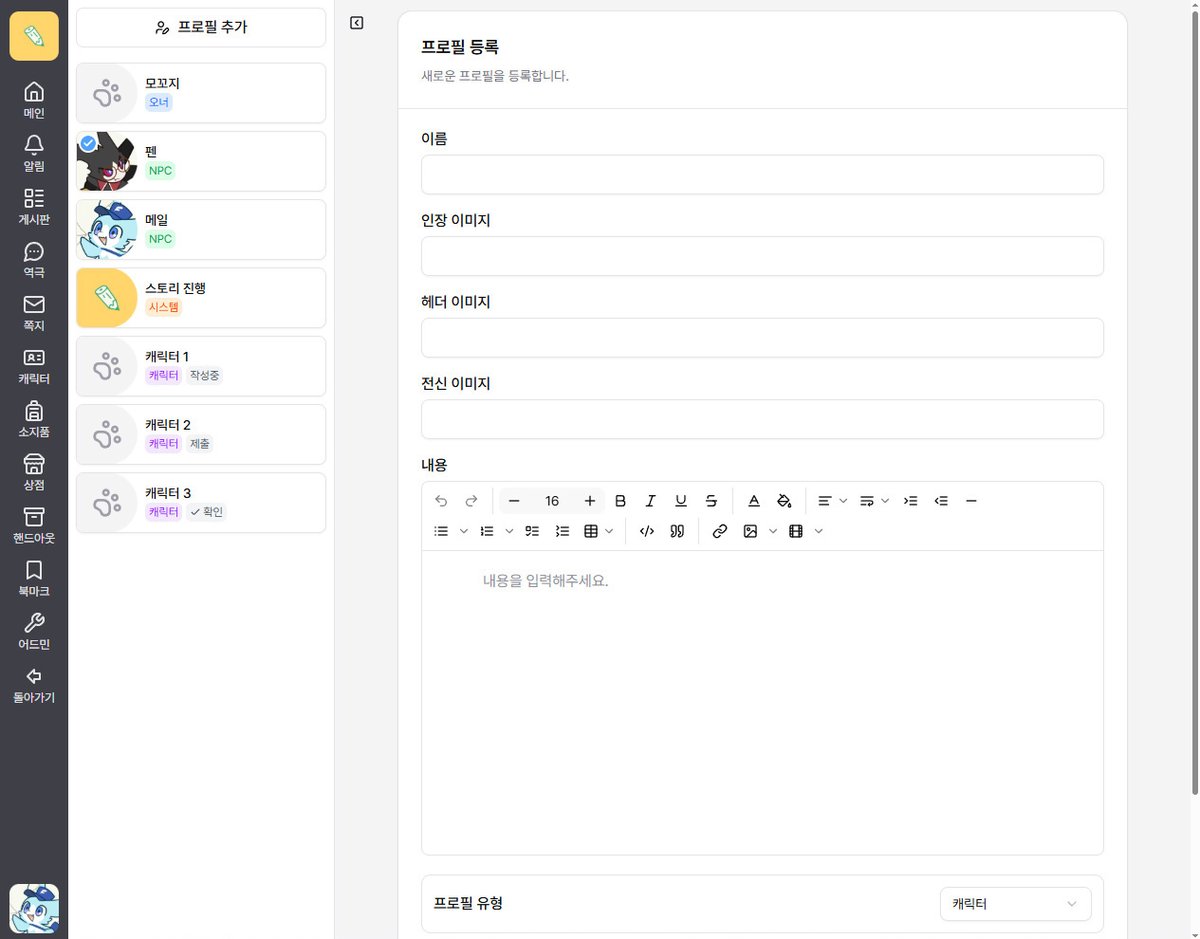
Task: Open the 쪽지 mail section in the sidebar
Action: [x=33, y=310]
